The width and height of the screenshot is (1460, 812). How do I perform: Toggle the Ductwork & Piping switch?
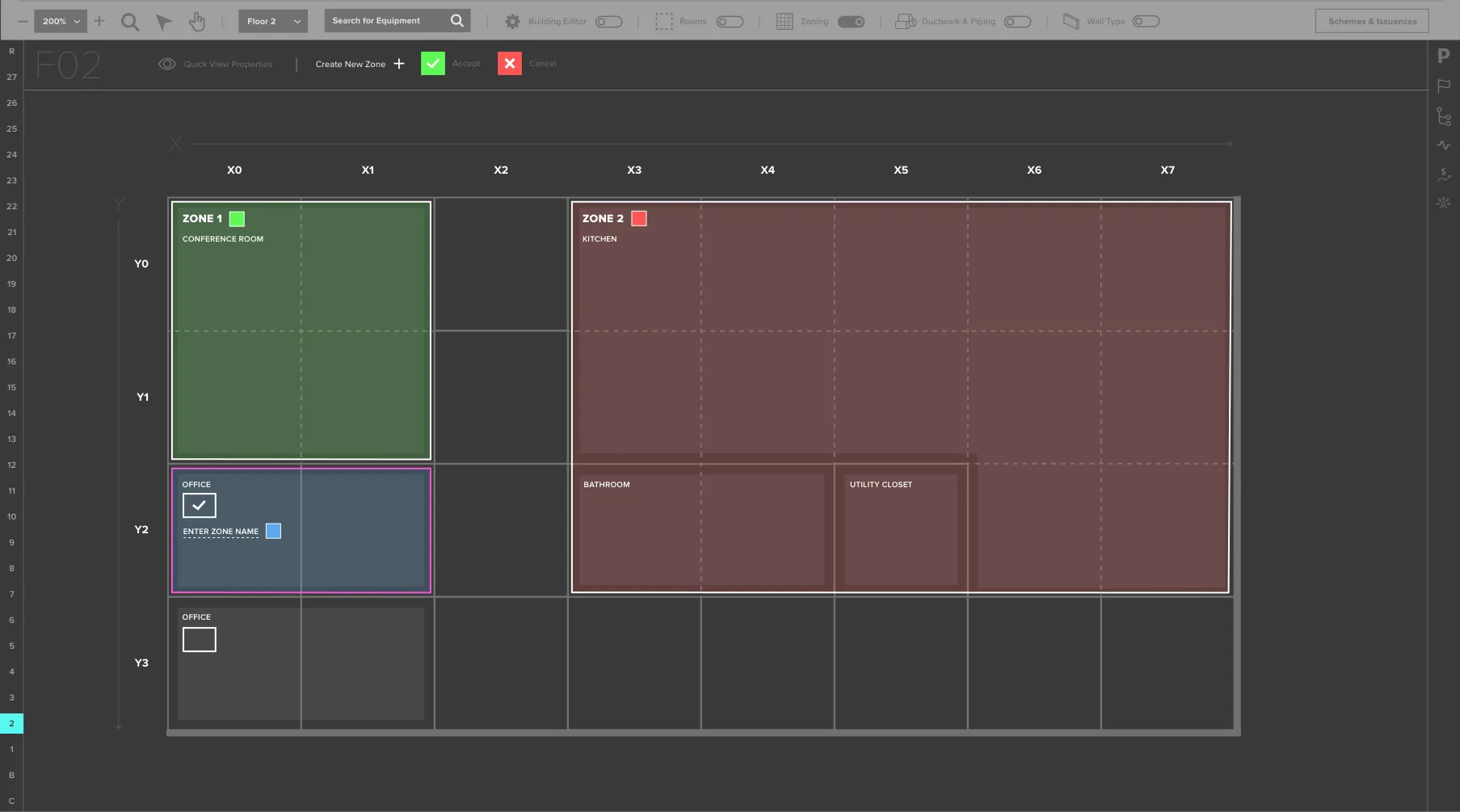1018,22
